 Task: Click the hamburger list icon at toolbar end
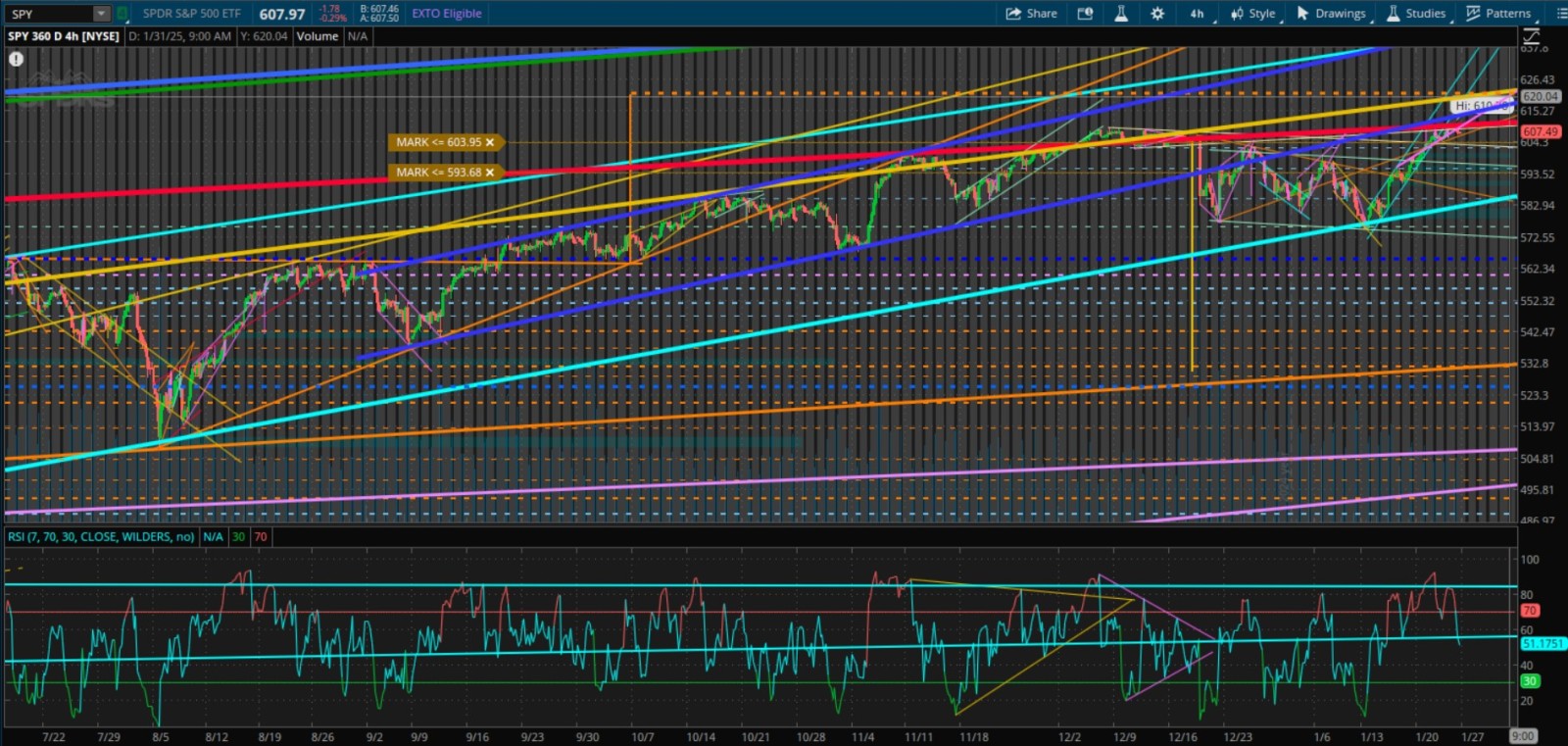1562,14
